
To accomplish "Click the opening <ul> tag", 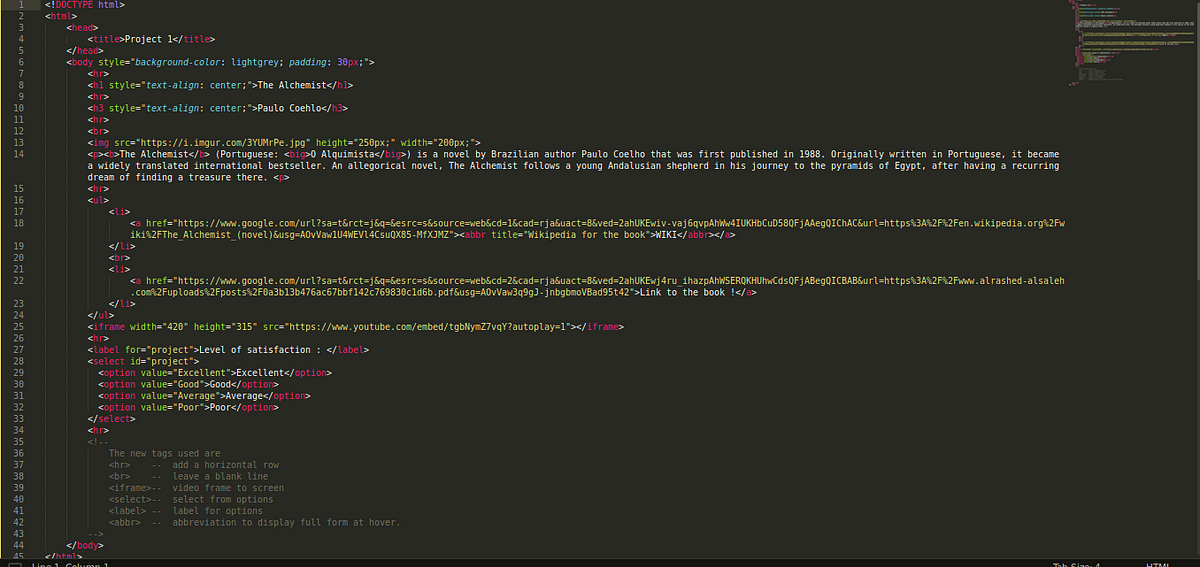I will click(x=98, y=200).
